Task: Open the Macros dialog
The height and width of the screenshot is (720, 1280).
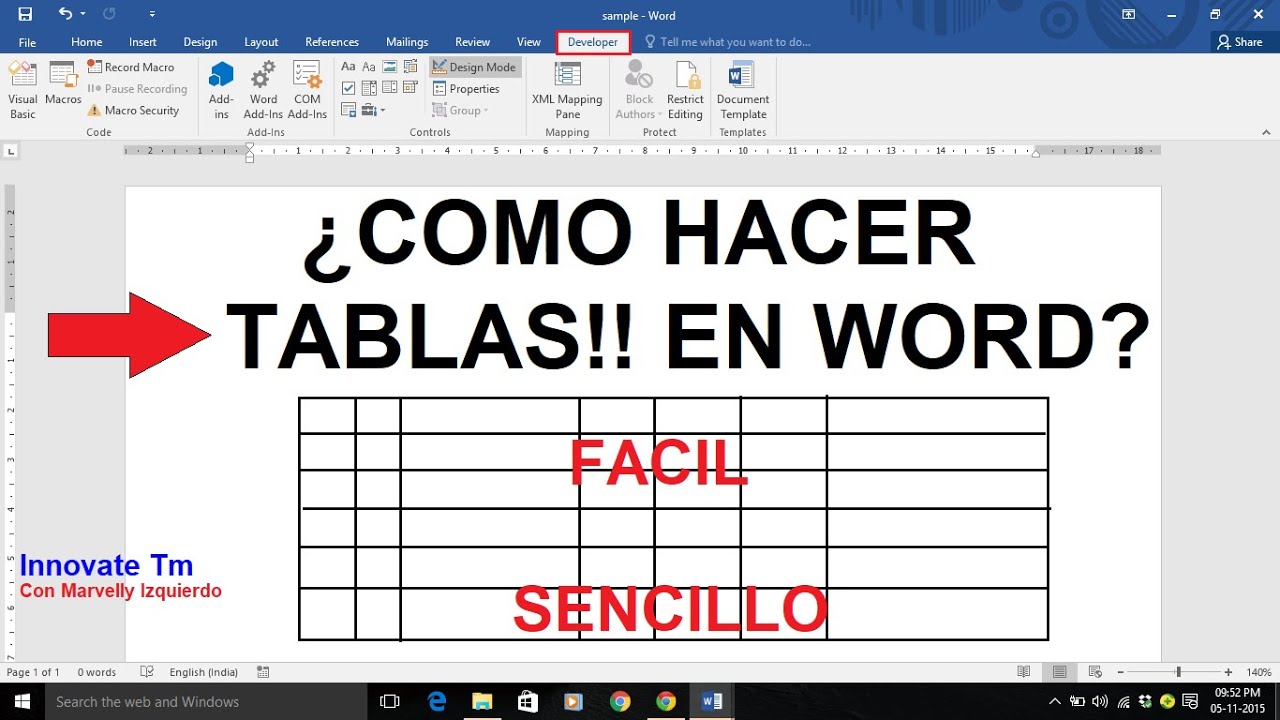Action: [x=63, y=84]
